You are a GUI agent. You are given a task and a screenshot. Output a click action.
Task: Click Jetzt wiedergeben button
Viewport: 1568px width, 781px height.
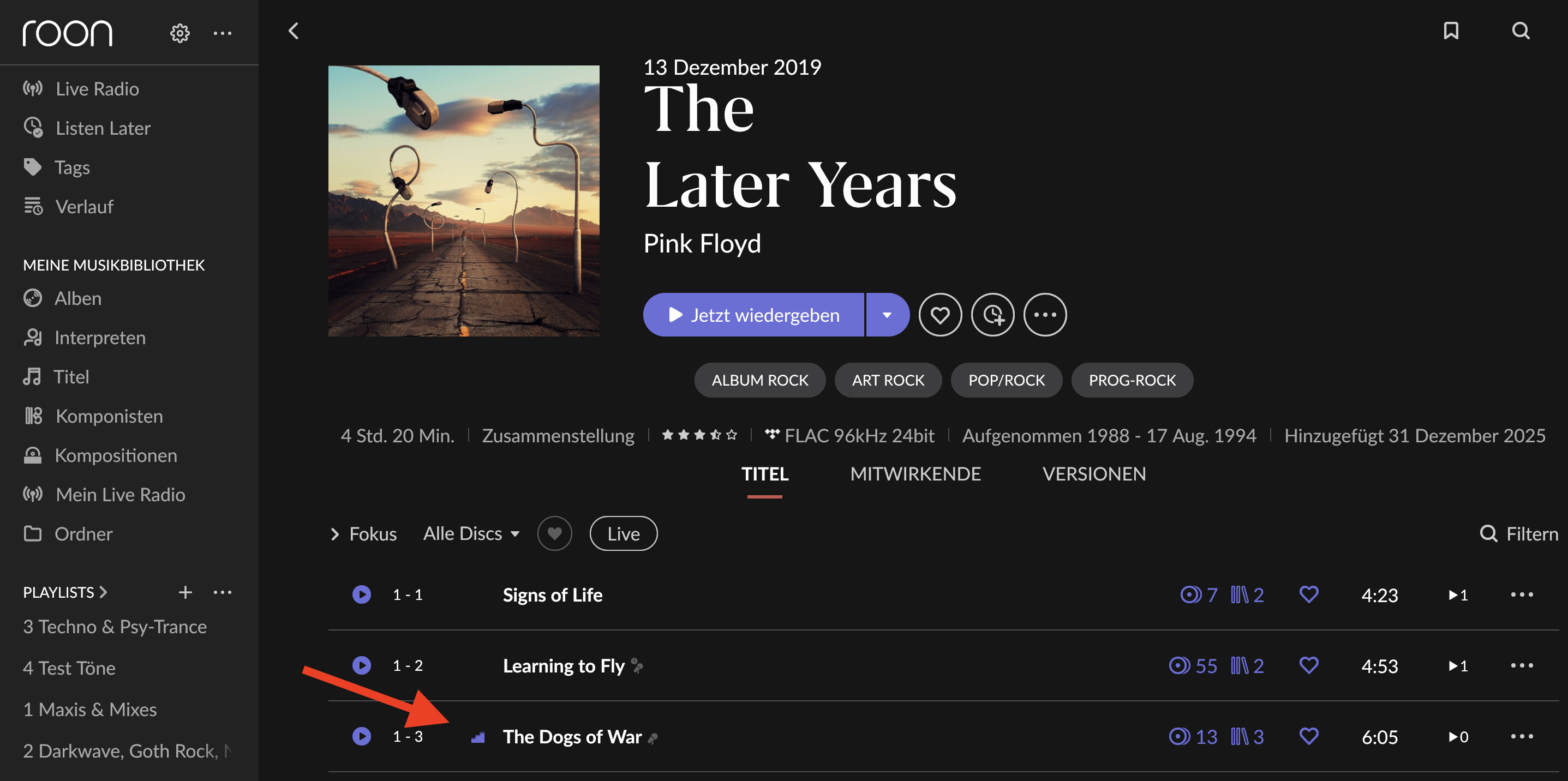[753, 315]
